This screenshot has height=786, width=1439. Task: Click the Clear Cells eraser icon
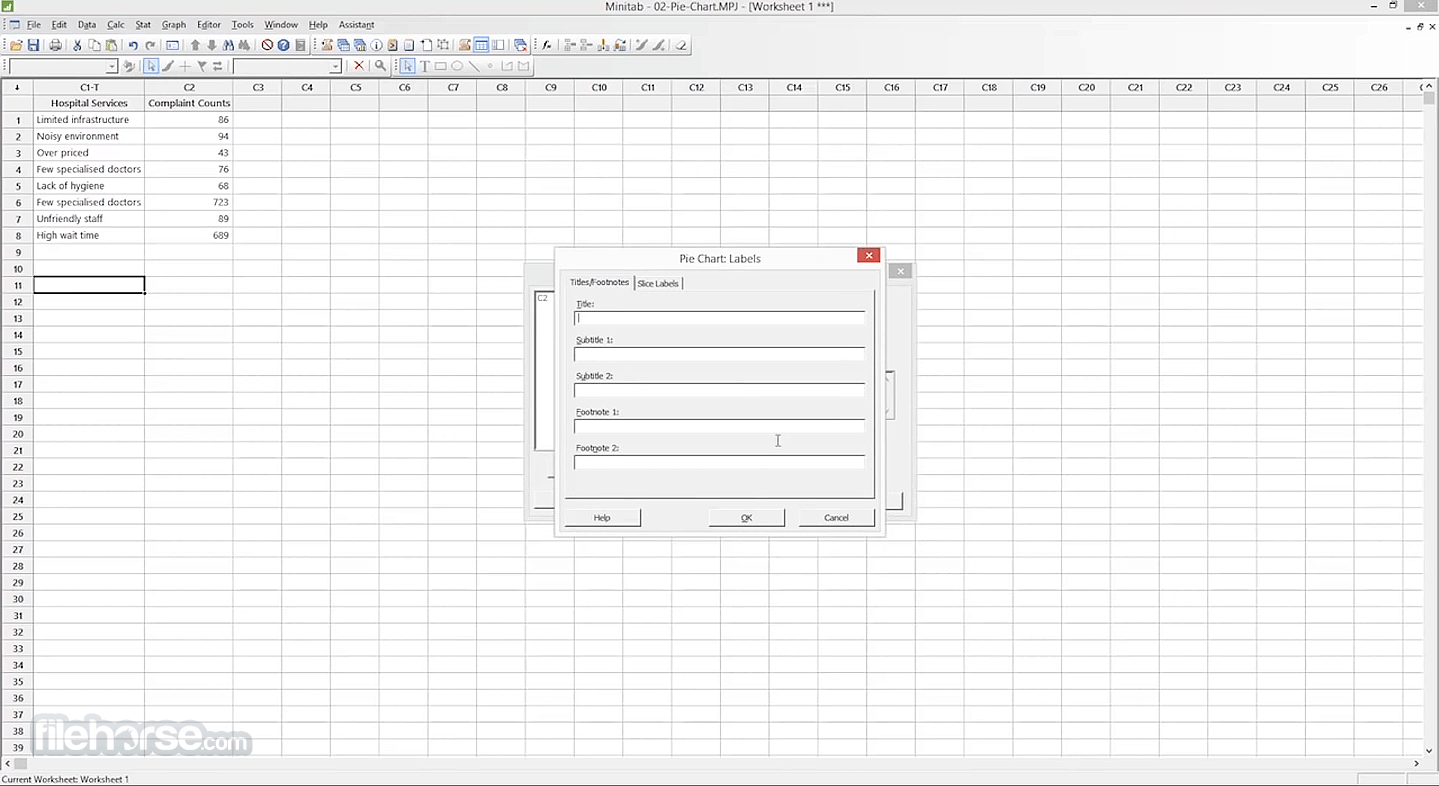pyautogui.click(x=681, y=45)
